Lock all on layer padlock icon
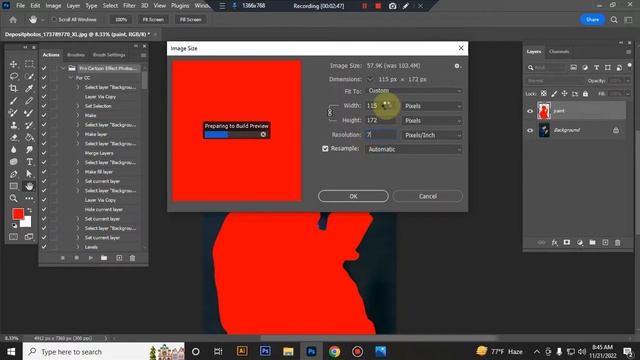 pyautogui.click(x=585, y=93)
